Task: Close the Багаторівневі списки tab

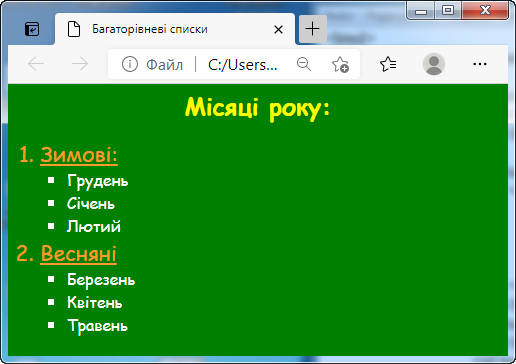Action: coord(278,30)
